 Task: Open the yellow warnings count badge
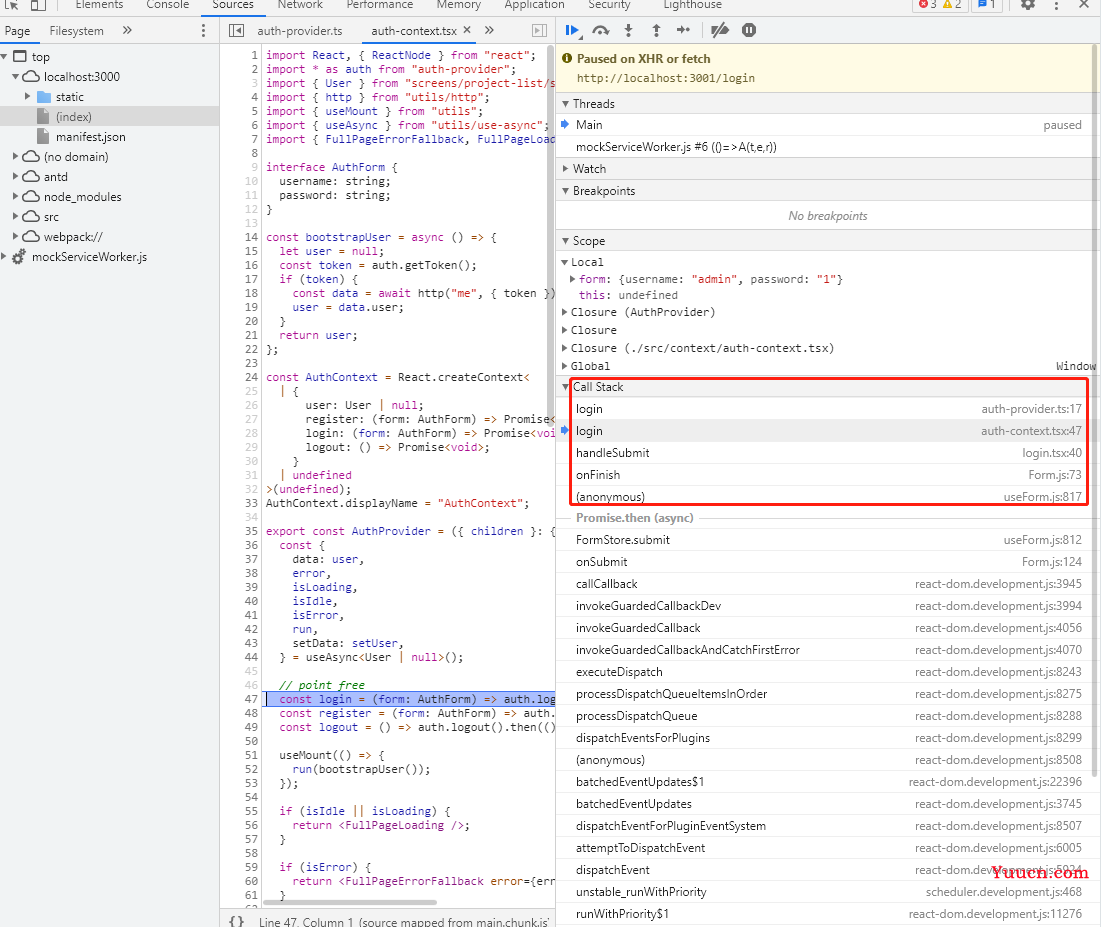pos(952,5)
